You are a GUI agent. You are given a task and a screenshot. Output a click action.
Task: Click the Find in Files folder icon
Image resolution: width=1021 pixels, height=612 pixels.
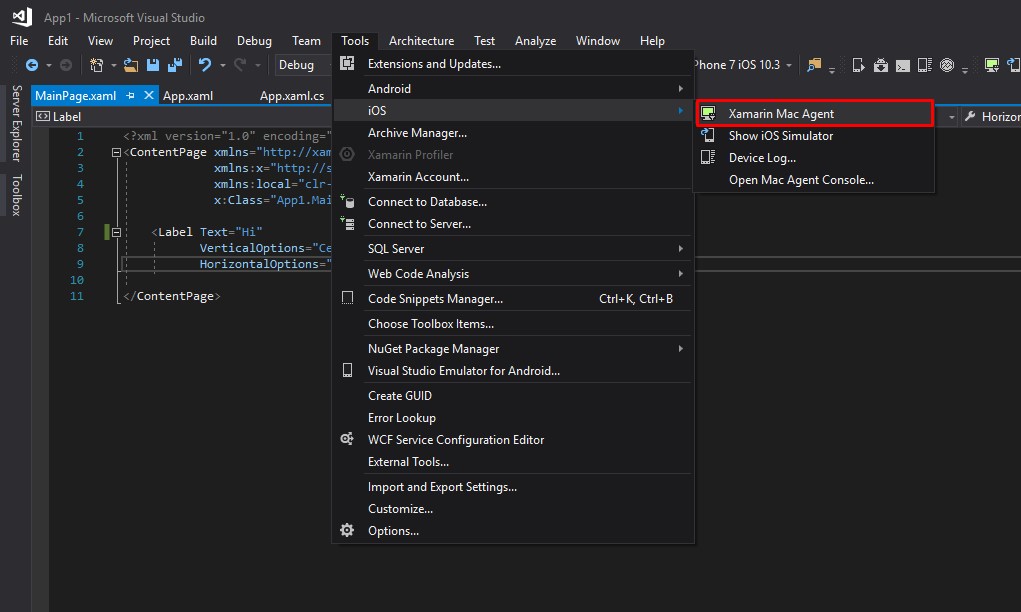pos(814,64)
